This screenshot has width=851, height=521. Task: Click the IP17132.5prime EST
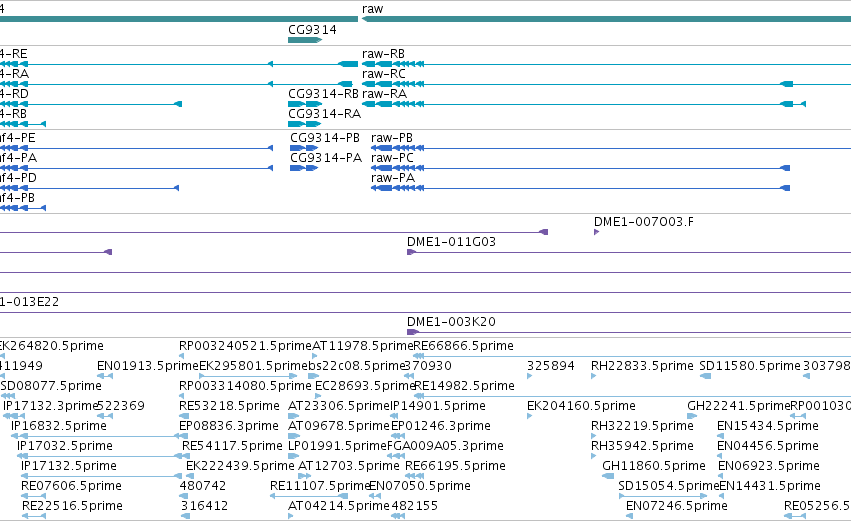tap(68, 466)
